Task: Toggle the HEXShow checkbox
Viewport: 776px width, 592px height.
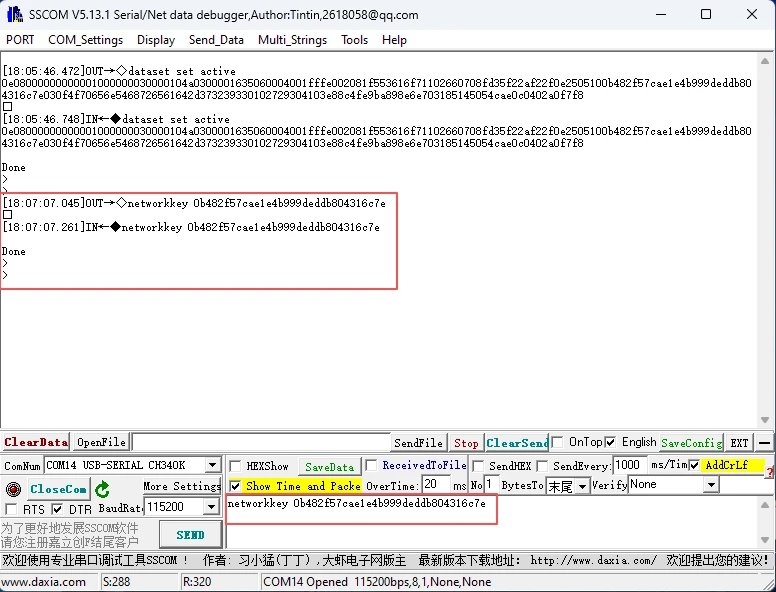Action: coord(235,466)
